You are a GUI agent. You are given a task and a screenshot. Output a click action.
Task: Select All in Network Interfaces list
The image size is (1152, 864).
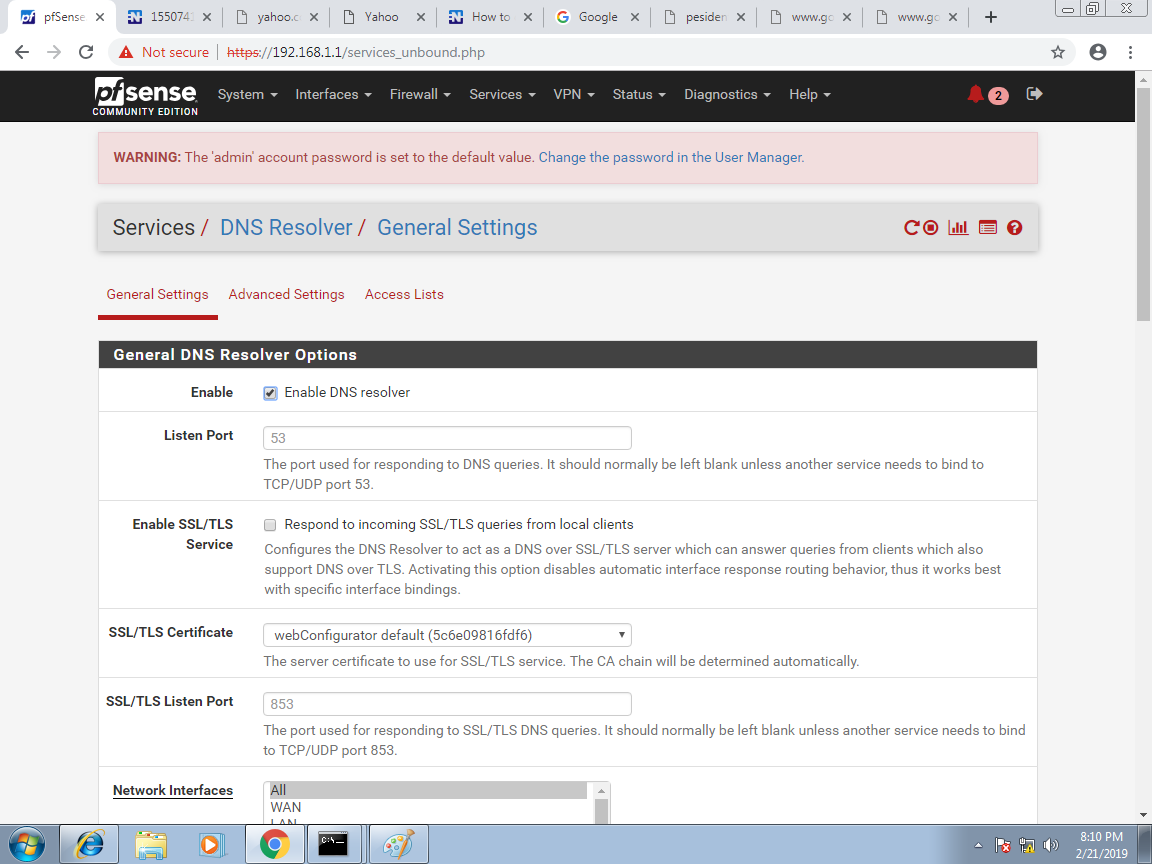(x=428, y=791)
